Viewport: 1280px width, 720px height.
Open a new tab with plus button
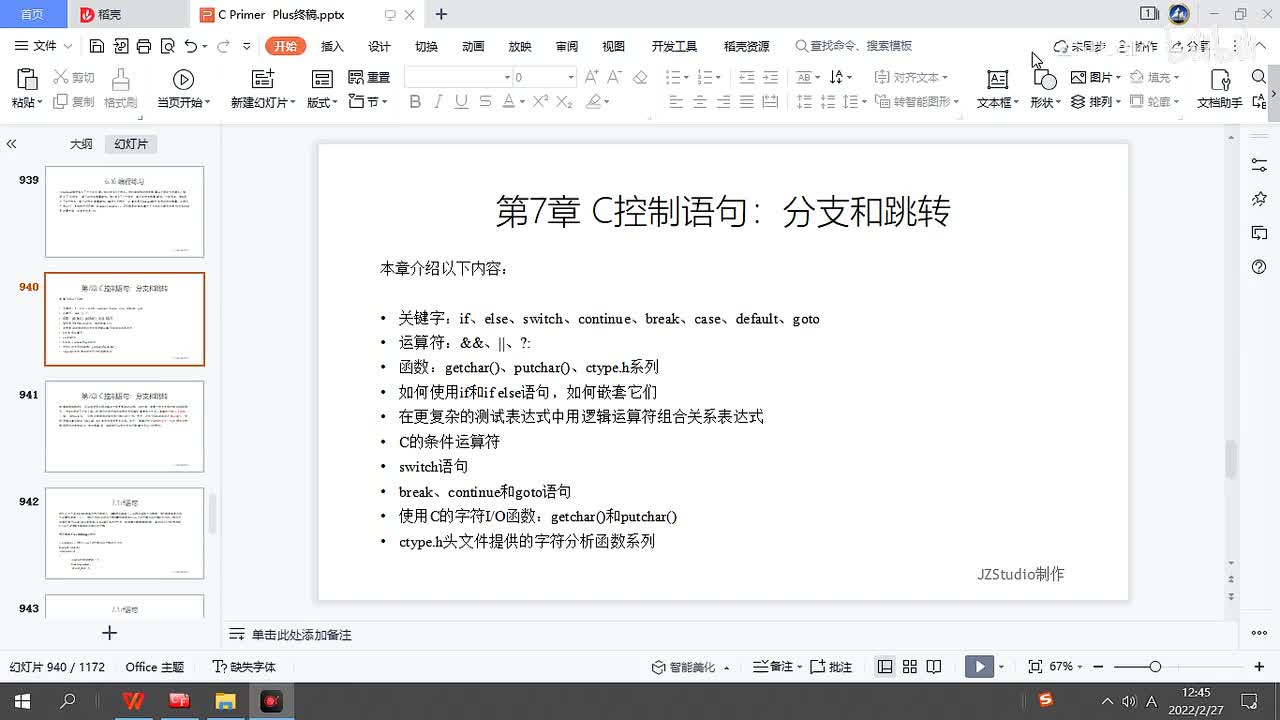pyautogui.click(x=441, y=14)
